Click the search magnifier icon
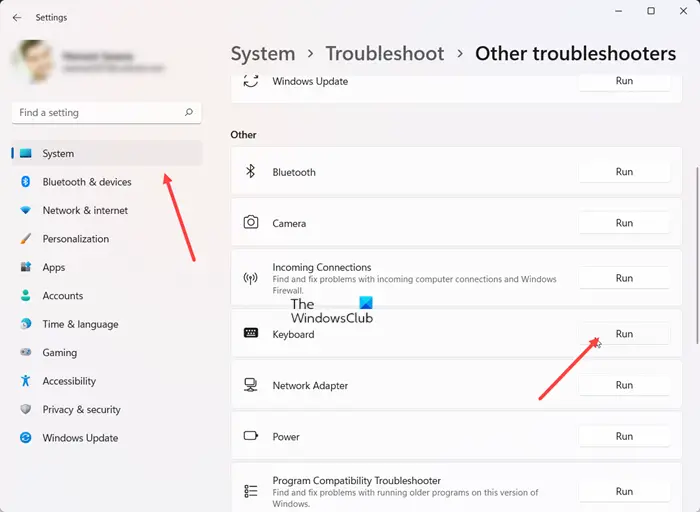Screen dimensions: 700x512 pos(189,112)
